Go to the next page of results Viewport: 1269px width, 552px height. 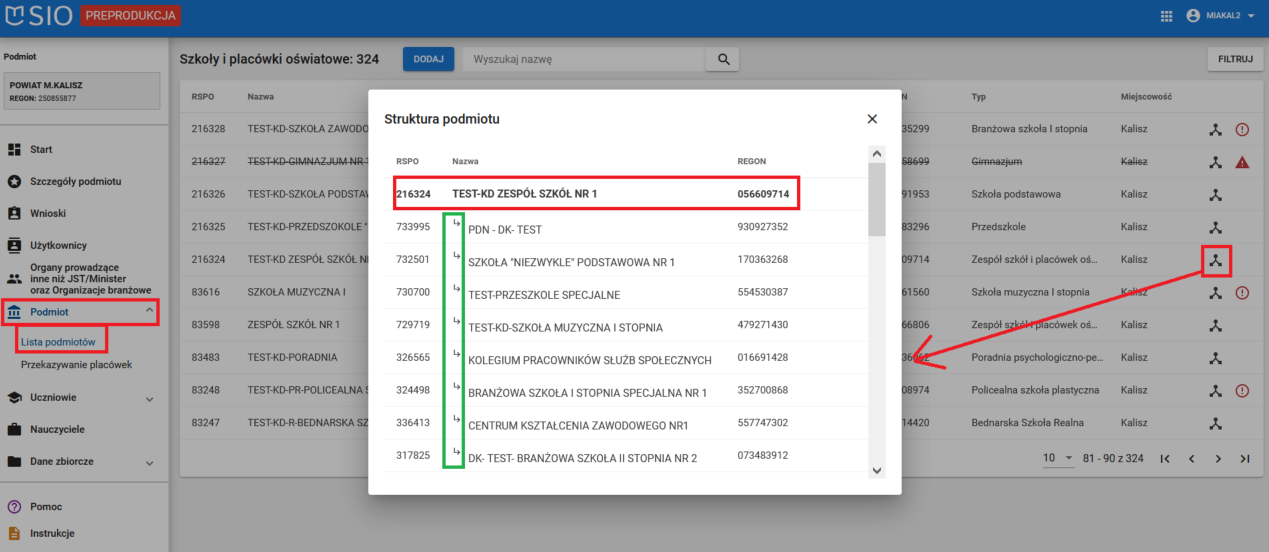pos(1218,458)
